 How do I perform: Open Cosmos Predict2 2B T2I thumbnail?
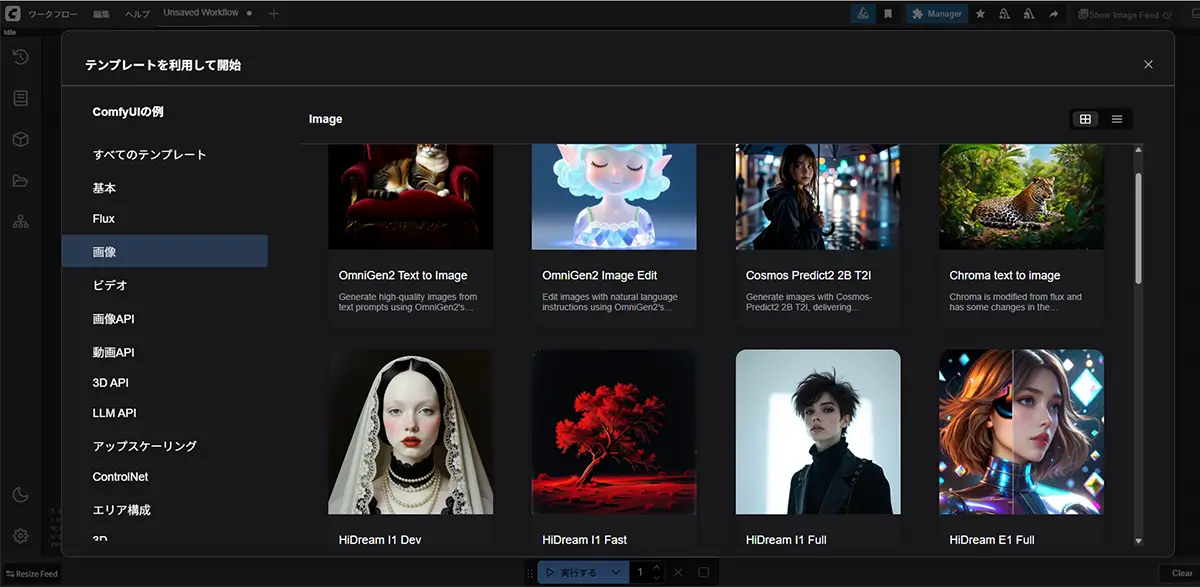coord(818,197)
